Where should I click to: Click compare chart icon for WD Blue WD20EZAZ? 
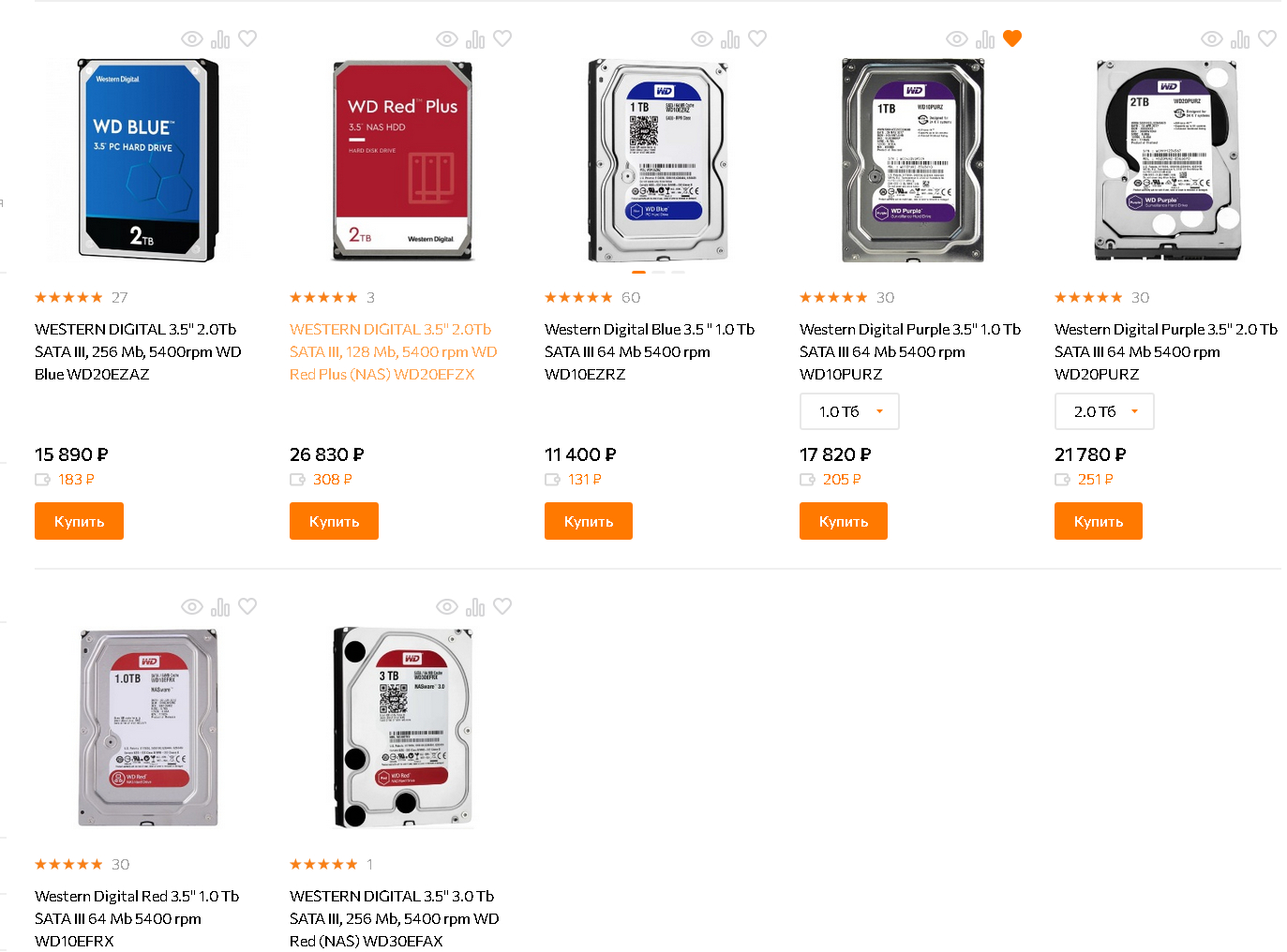[220, 39]
